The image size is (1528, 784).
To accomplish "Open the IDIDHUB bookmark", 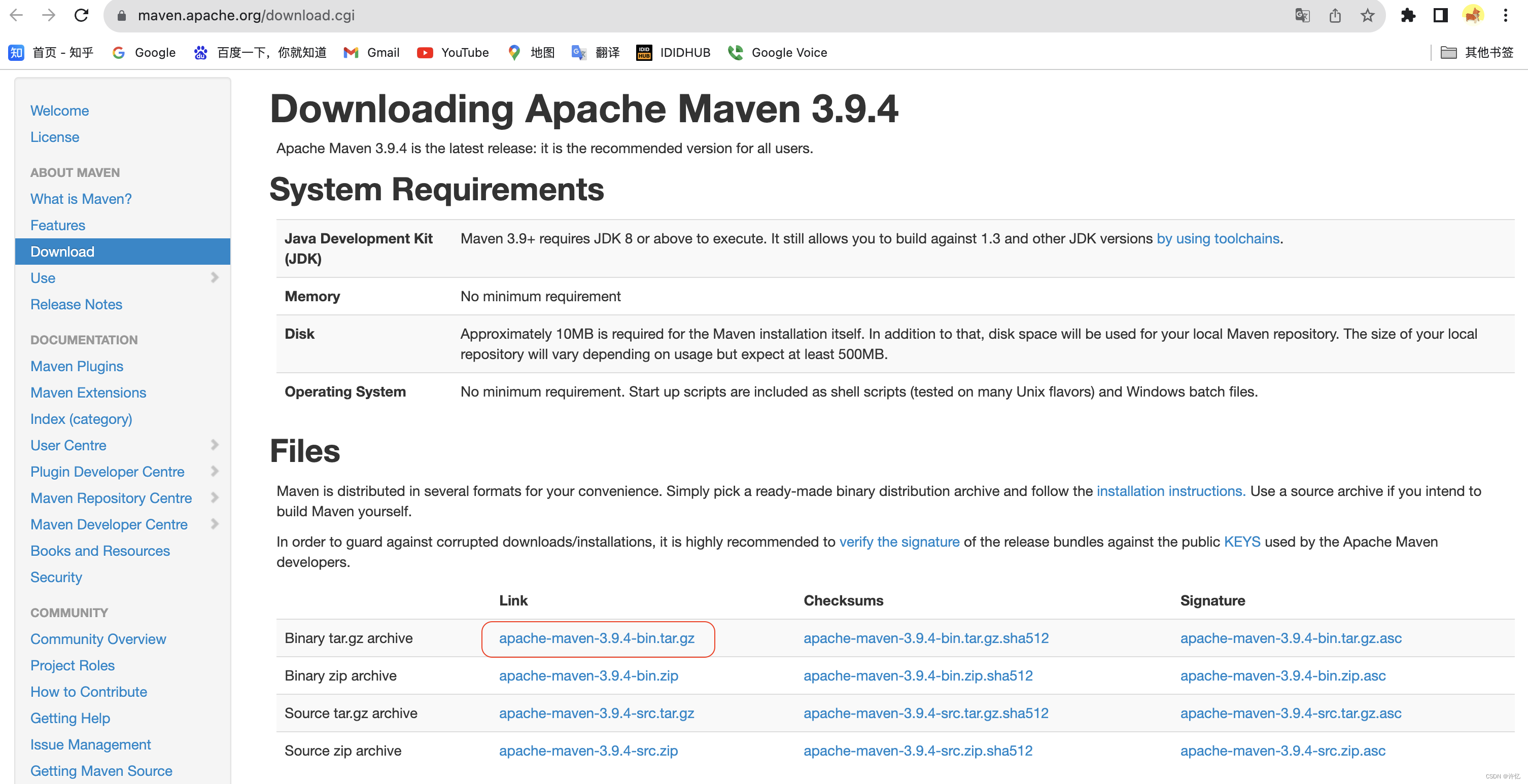I will pos(673,53).
